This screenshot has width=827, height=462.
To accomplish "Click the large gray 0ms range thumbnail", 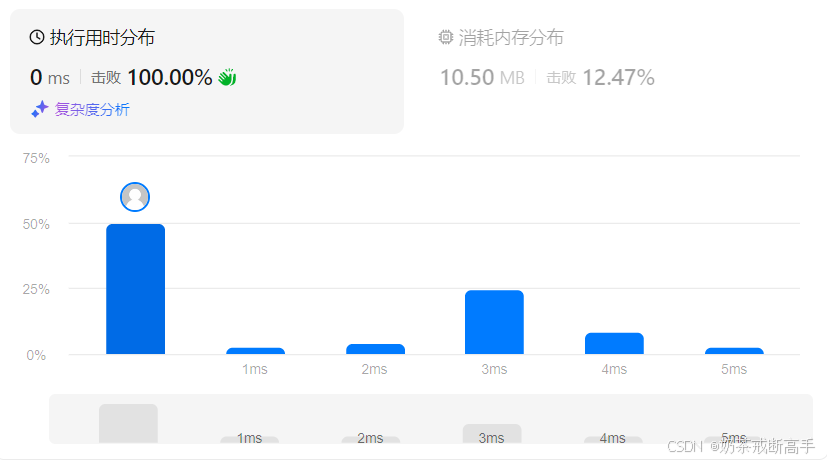I will 128,424.
